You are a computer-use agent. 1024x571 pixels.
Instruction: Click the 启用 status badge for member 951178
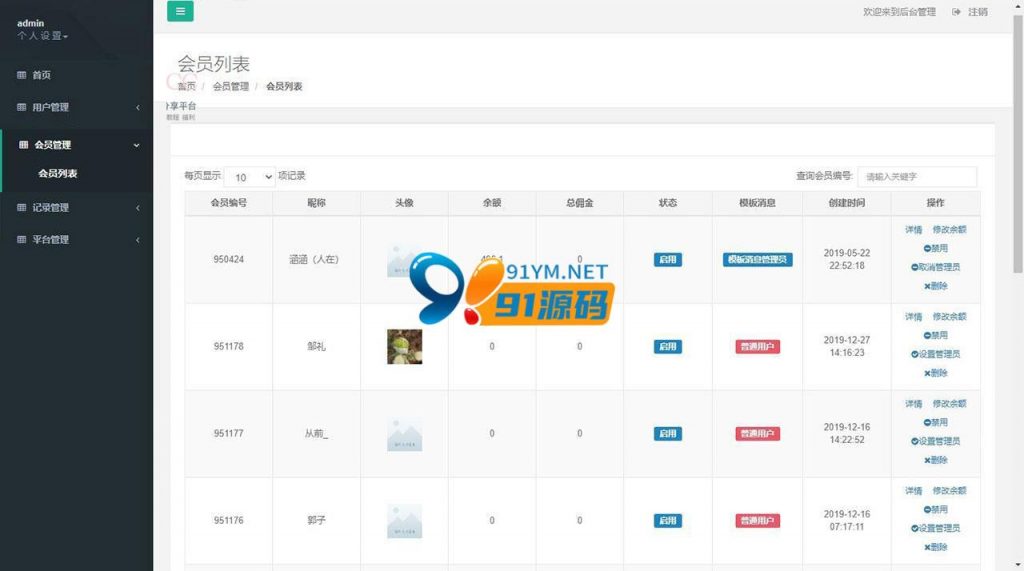click(x=667, y=346)
